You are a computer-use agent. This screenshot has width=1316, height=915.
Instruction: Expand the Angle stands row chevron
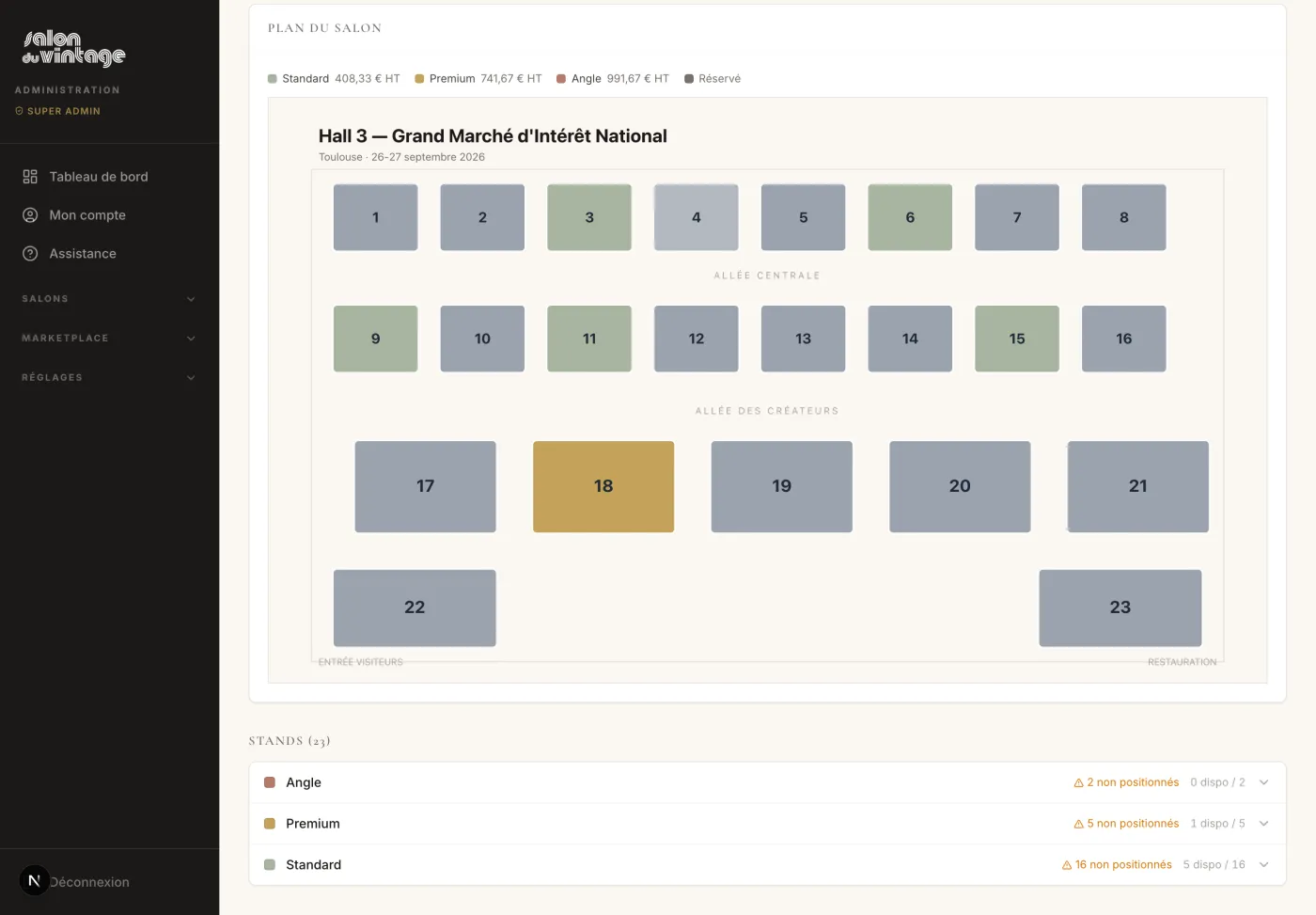(x=1264, y=782)
